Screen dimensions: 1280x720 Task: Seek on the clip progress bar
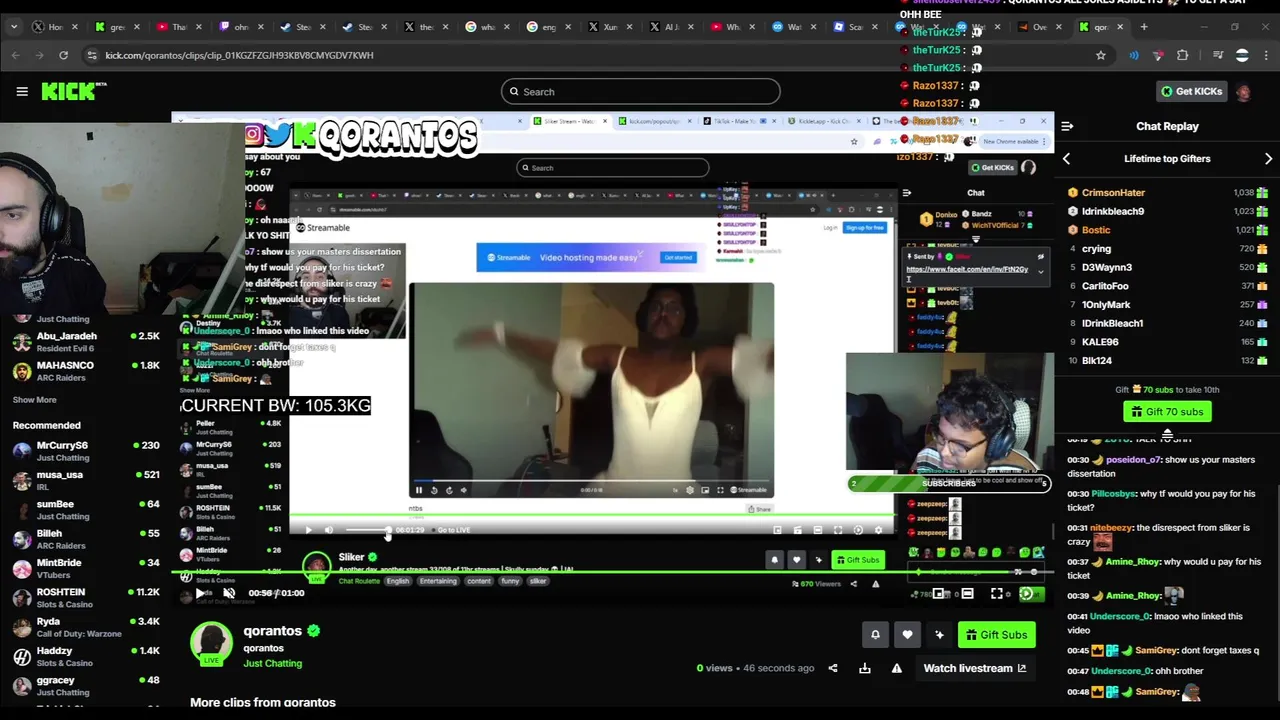point(612,574)
